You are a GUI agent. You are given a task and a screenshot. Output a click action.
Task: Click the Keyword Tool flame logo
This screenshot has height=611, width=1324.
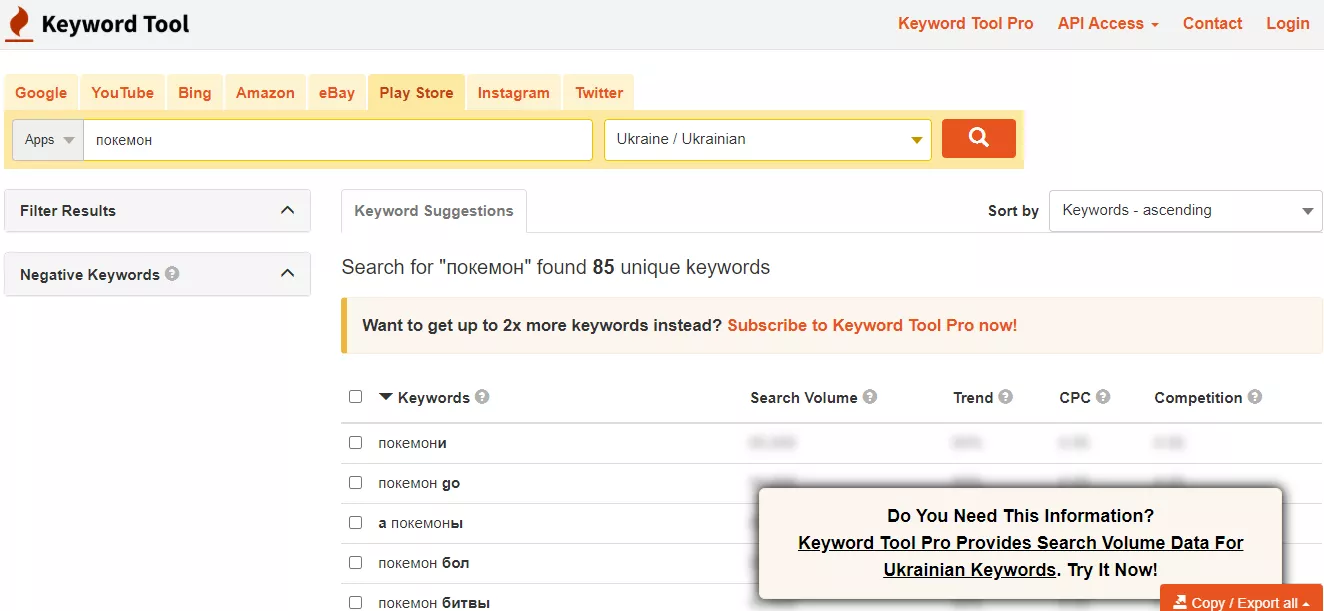coord(19,24)
